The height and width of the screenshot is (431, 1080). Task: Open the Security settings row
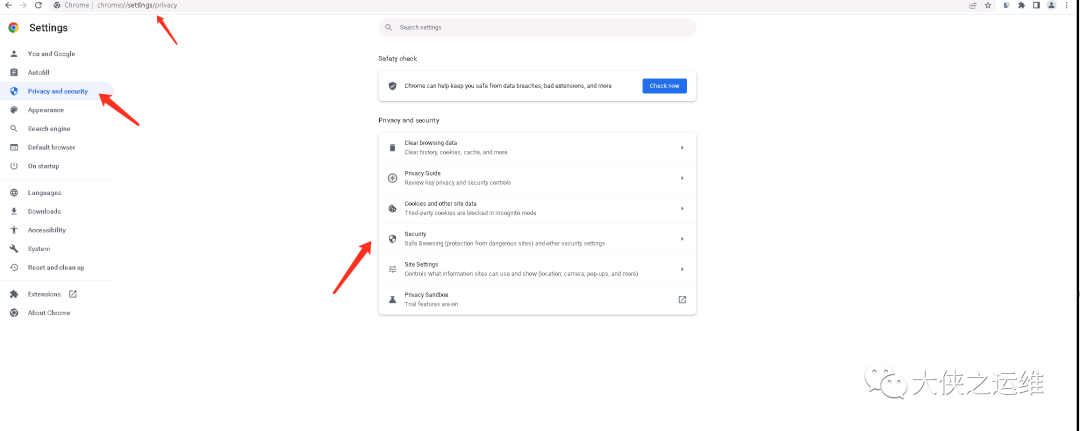click(x=537, y=238)
